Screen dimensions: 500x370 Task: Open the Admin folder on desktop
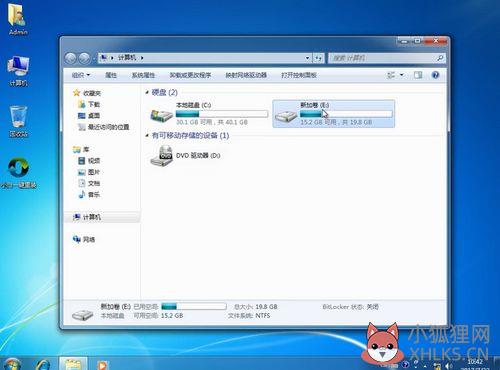pos(18,19)
